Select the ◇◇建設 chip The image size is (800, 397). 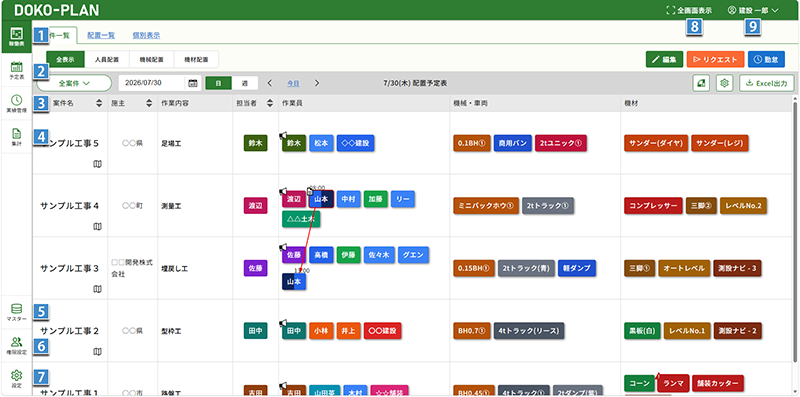[x=356, y=143]
